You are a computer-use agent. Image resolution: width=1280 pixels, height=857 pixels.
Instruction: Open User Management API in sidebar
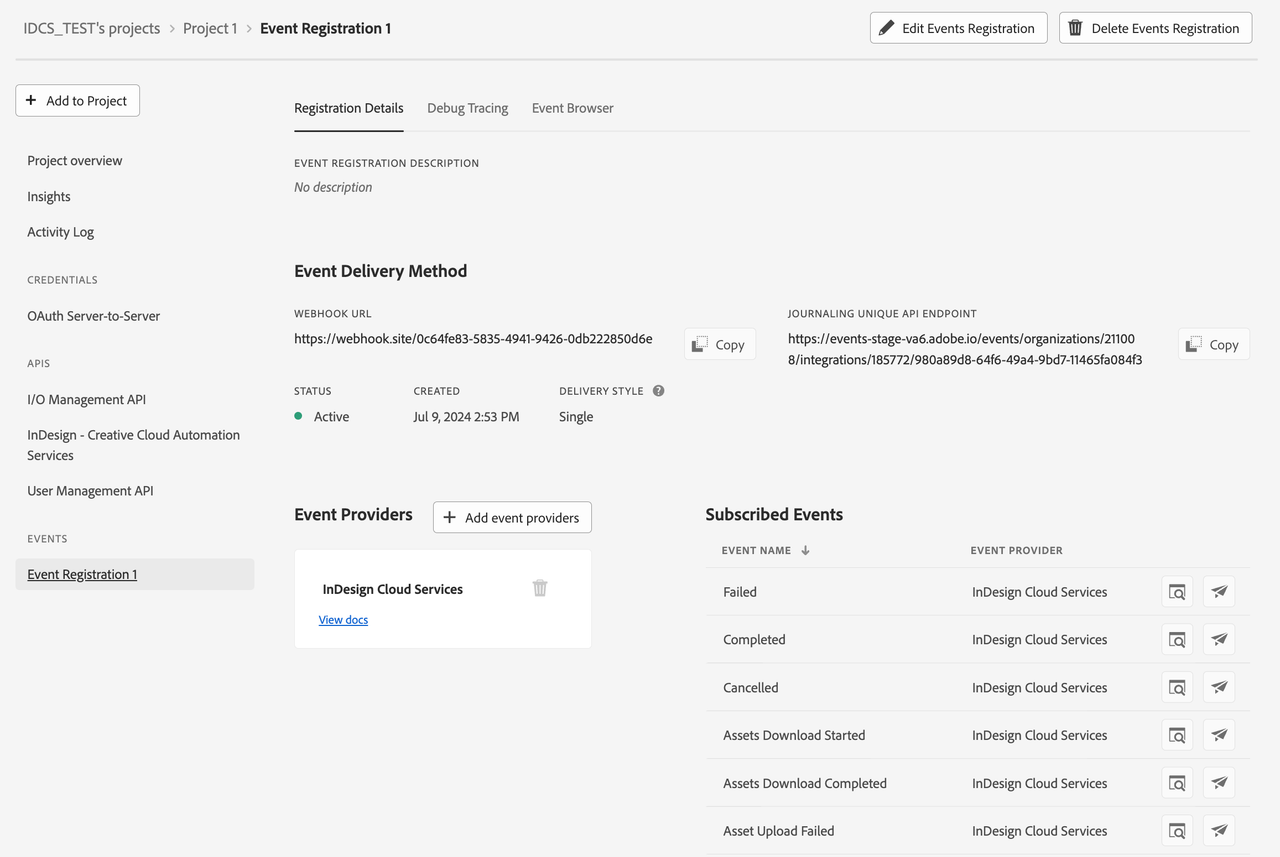91,491
